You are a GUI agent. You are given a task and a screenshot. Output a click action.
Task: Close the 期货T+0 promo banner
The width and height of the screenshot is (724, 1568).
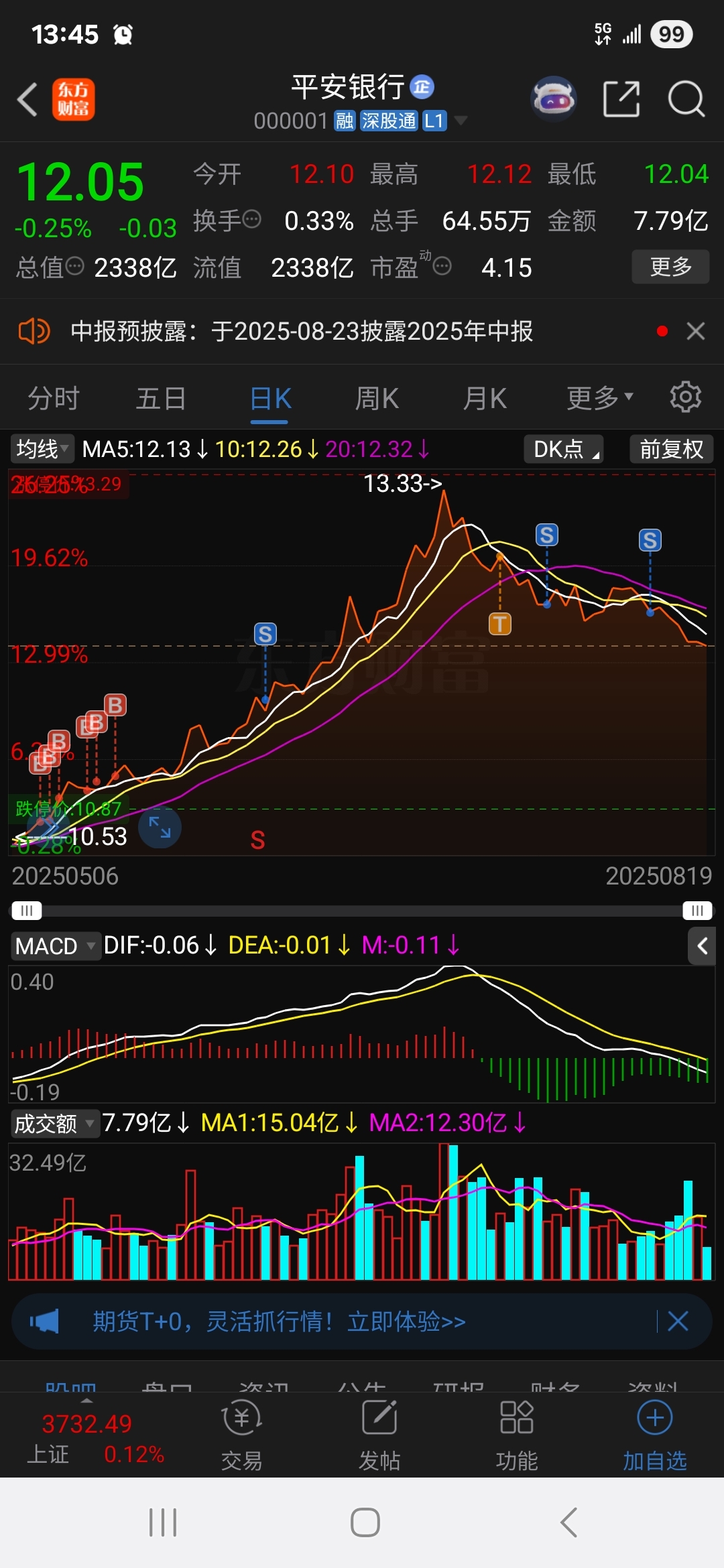678,1321
